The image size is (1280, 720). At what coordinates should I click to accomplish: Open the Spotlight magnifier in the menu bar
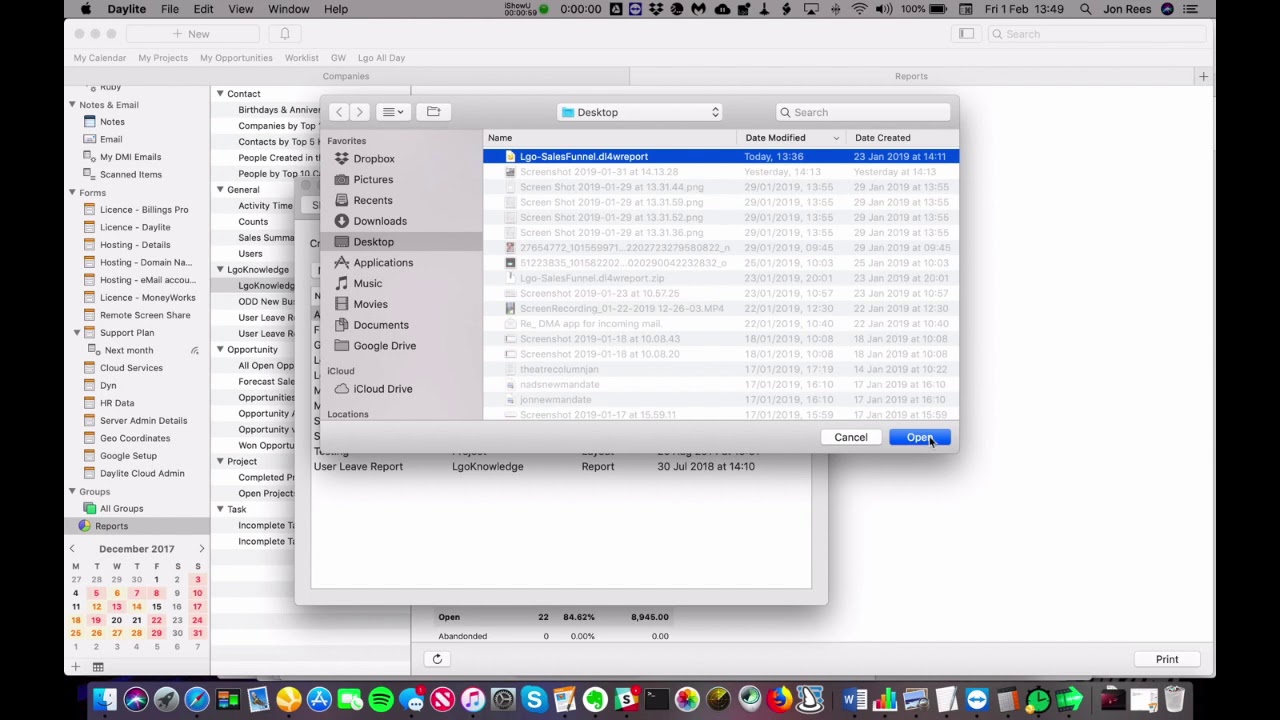[1085, 9]
